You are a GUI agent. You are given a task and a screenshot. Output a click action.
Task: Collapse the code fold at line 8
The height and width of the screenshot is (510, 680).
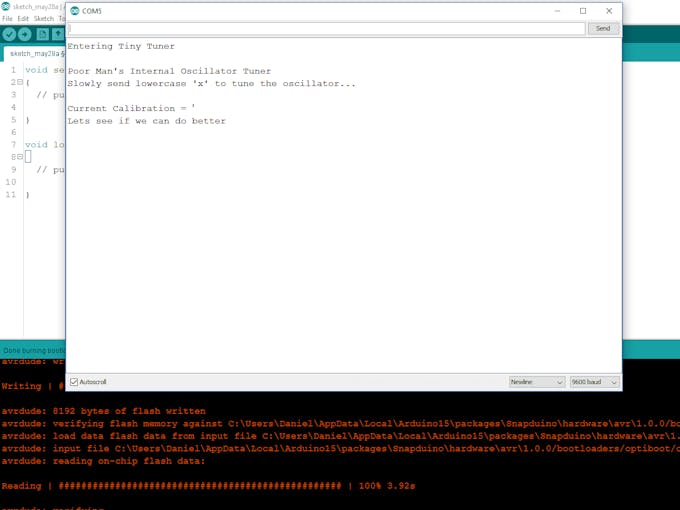pyautogui.click(x=20, y=157)
